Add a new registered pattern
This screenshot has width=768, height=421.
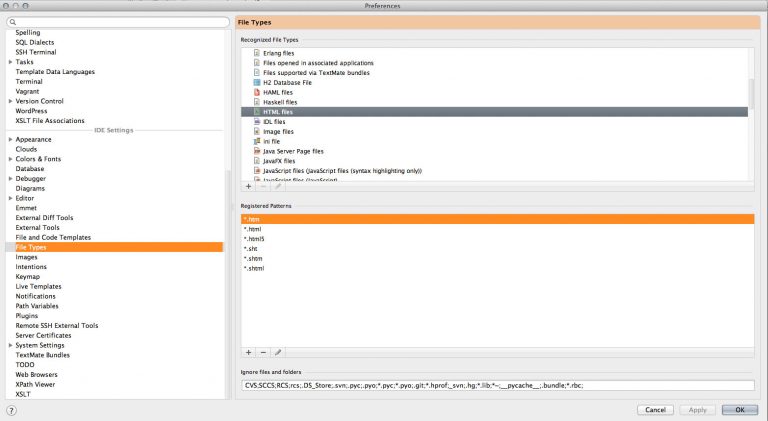(x=248, y=352)
